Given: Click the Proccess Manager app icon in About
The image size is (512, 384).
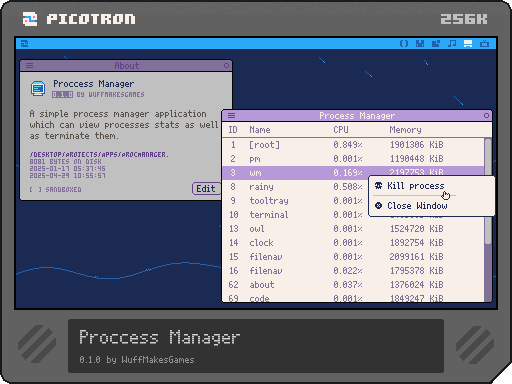Looking at the screenshot, I should point(38,88).
